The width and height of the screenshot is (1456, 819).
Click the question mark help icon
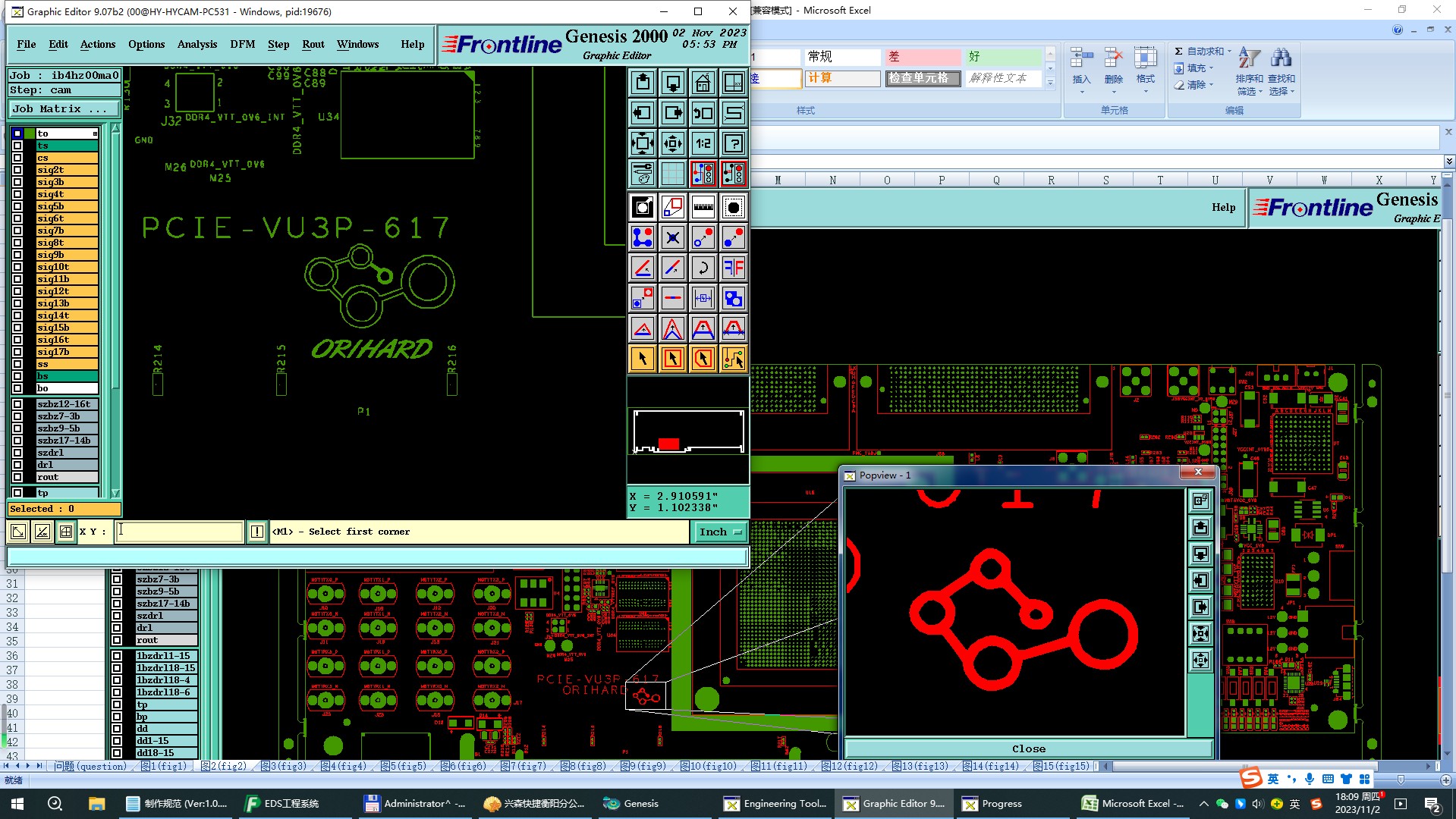click(x=733, y=143)
